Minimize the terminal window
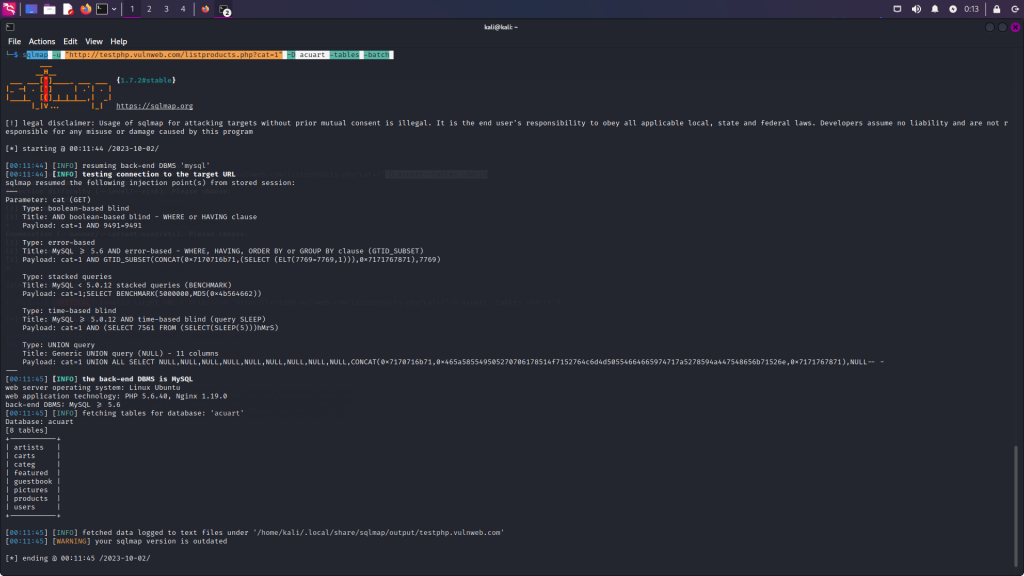The height and width of the screenshot is (576, 1024). [990, 27]
